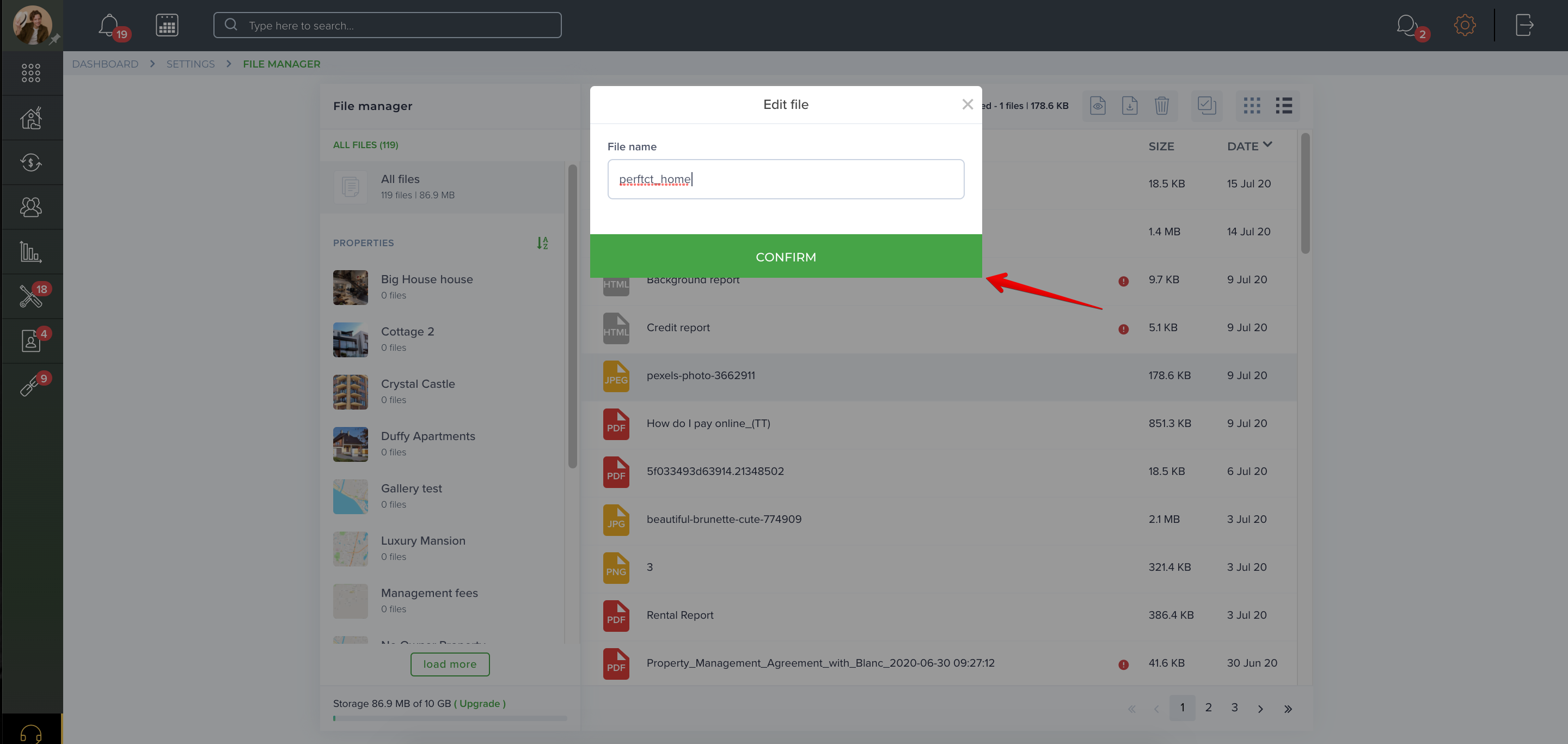Sort properties alphabetically with A-Z icon
The height and width of the screenshot is (744, 1568).
(x=542, y=243)
